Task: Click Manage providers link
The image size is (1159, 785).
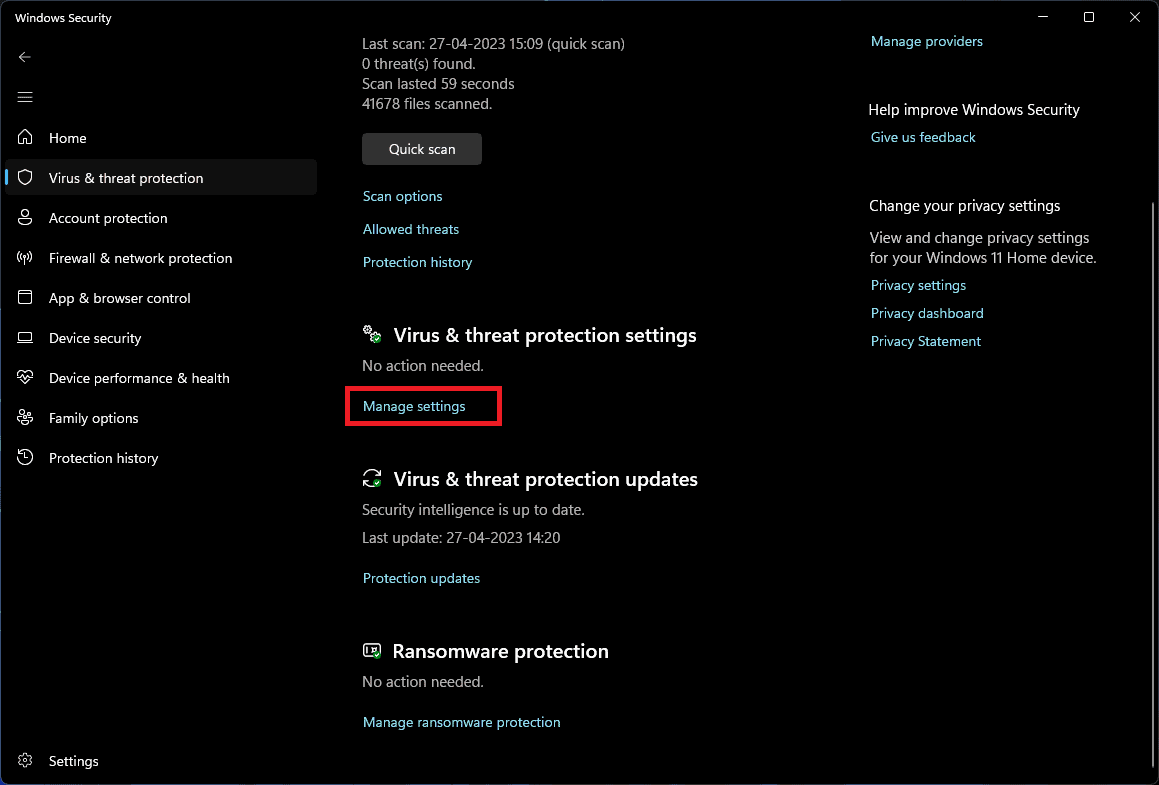Action: pyautogui.click(x=926, y=41)
